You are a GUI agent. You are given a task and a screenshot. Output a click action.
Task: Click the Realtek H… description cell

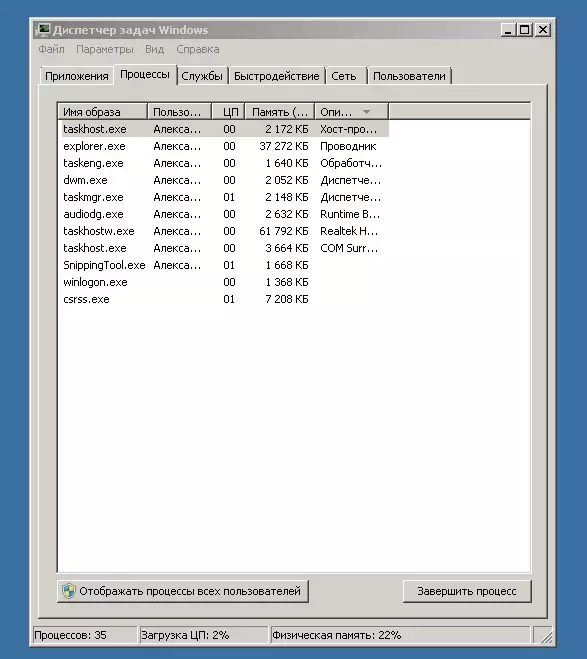349,231
